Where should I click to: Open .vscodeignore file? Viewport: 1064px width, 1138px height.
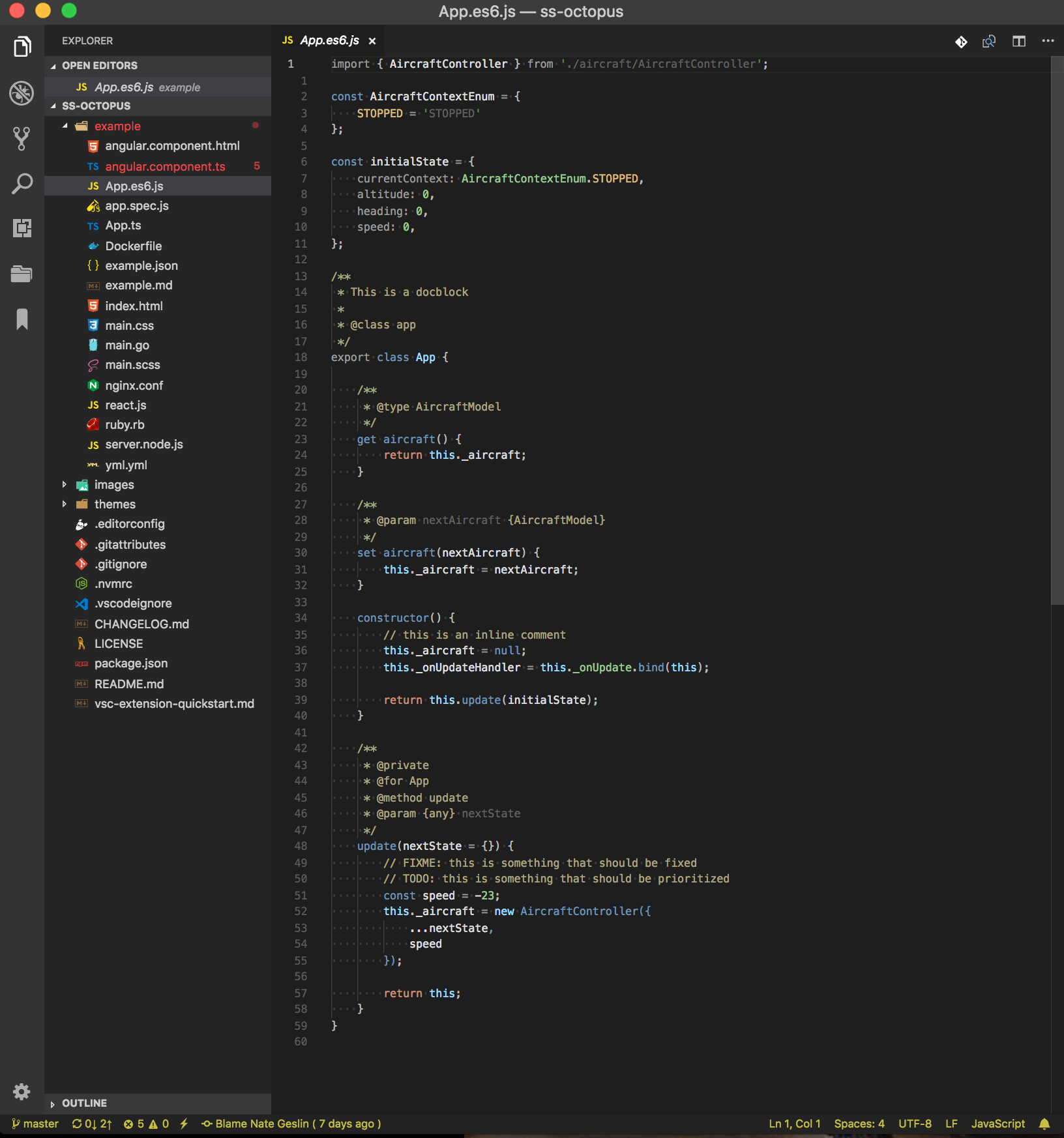point(158,604)
